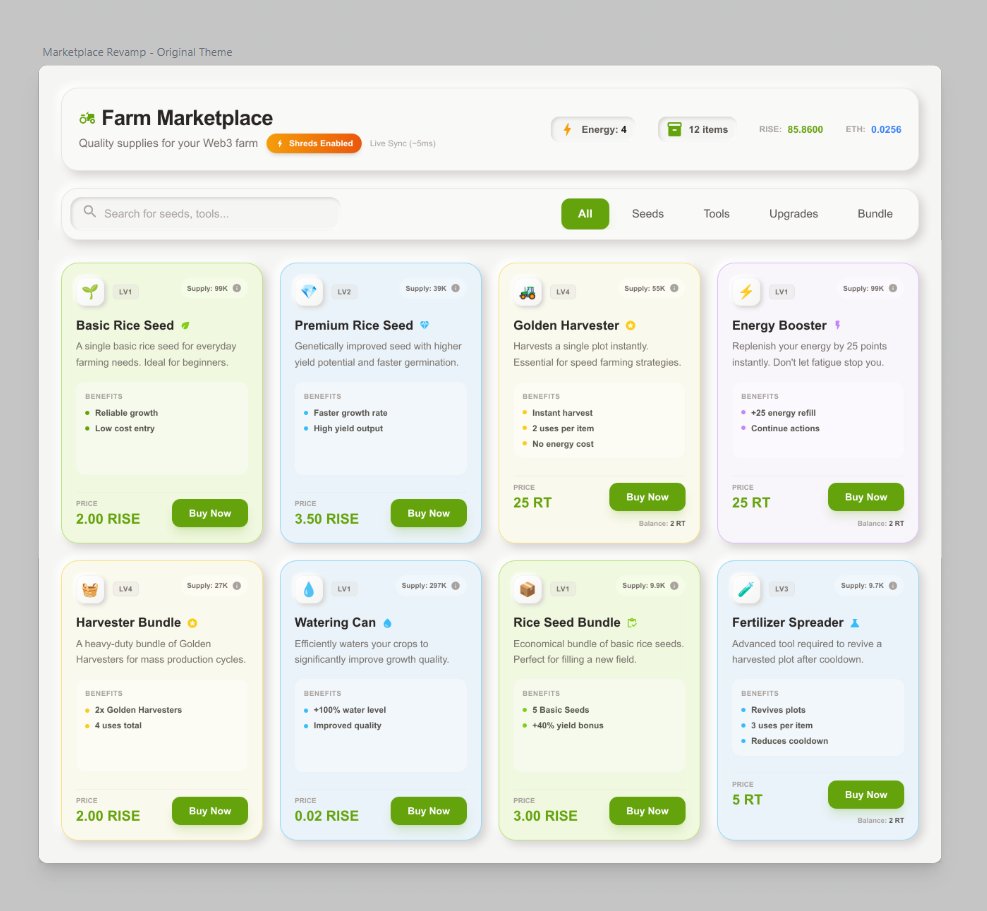Click the box icon in 12 items
The height and width of the screenshot is (911, 987).
click(674, 129)
